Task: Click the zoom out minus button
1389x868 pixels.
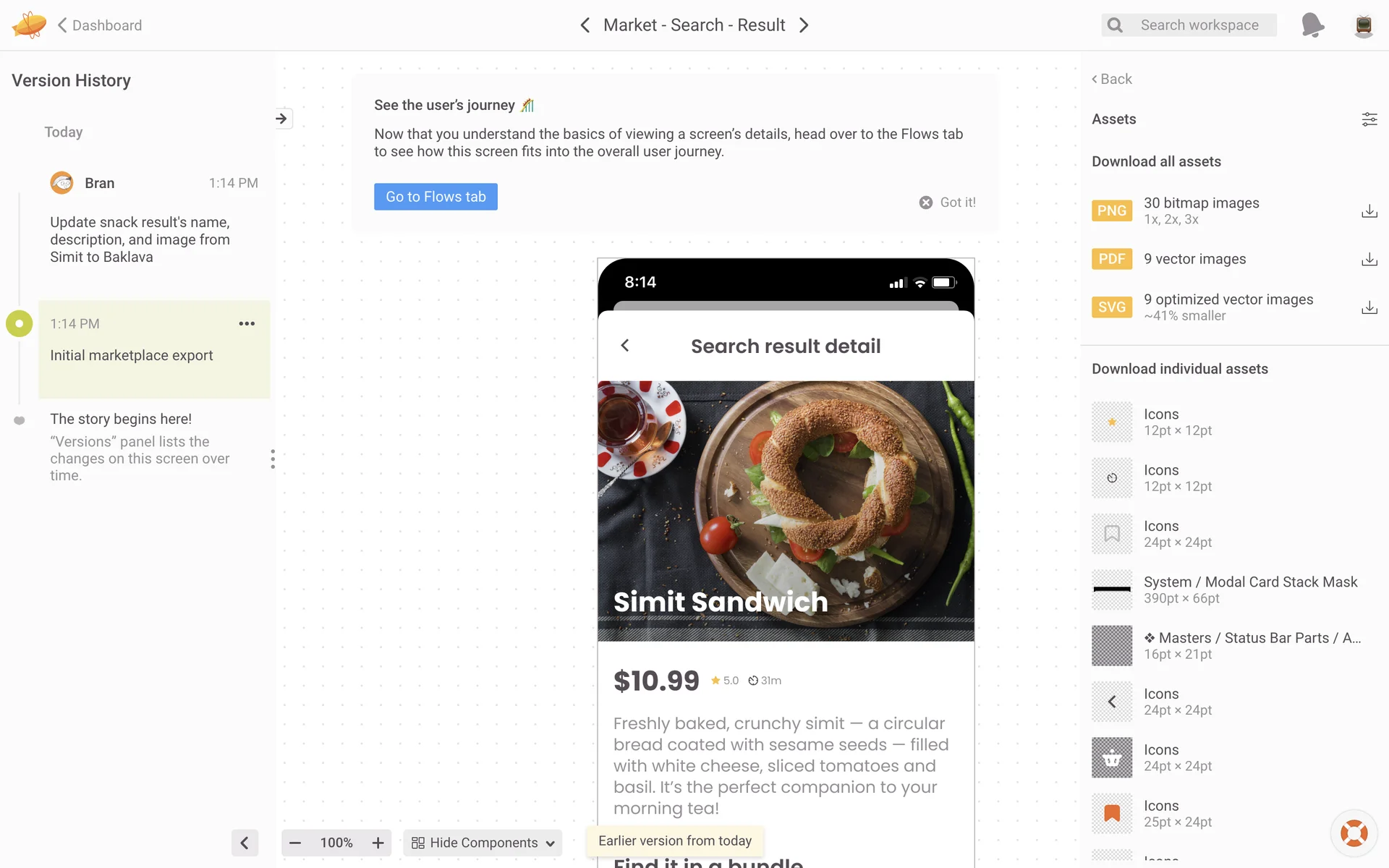Action: 295,843
